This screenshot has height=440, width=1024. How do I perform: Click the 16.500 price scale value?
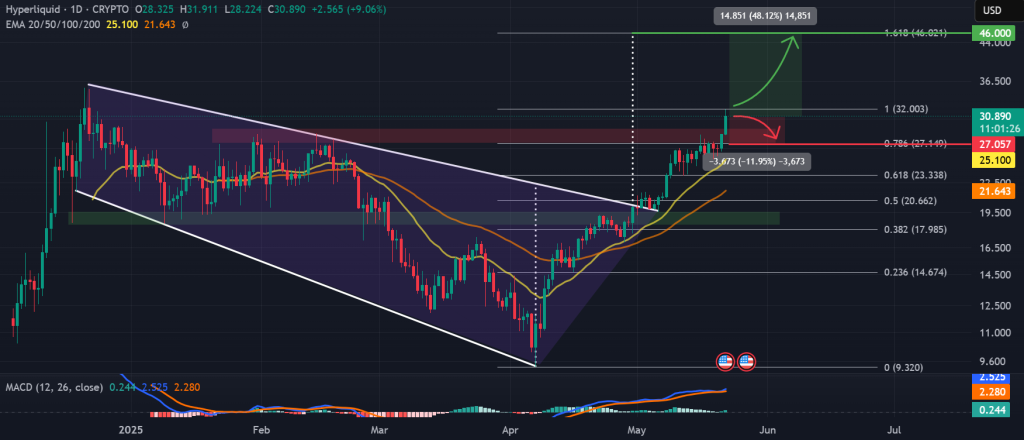point(993,248)
